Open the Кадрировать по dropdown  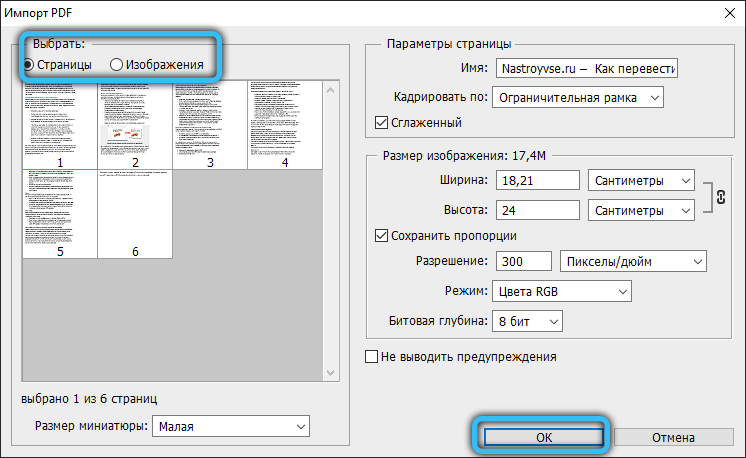(578, 97)
